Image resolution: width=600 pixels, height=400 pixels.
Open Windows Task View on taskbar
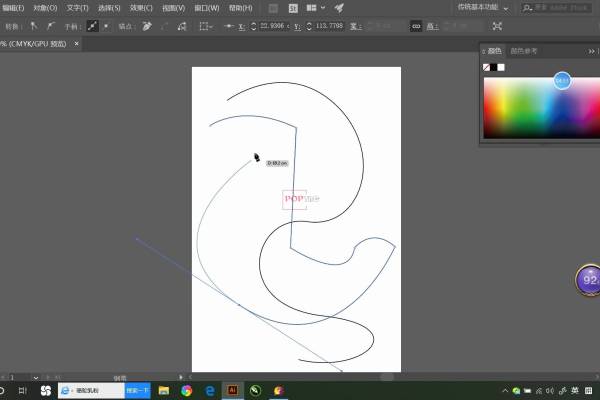[23, 390]
